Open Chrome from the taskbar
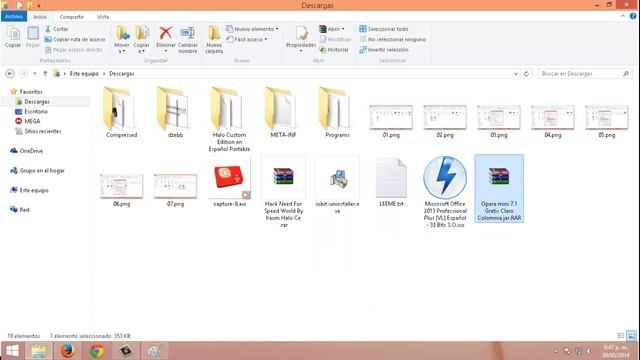This screenshot has height=360, width=640. tap(97, 351)
